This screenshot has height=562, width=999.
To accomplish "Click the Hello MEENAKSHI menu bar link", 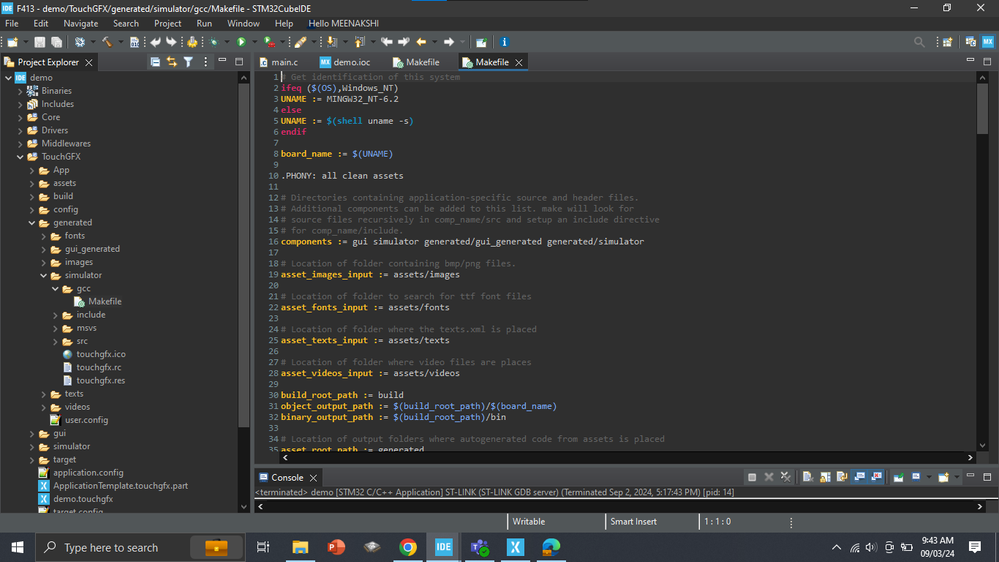I will pyautogui.click(x=346, y=23).
